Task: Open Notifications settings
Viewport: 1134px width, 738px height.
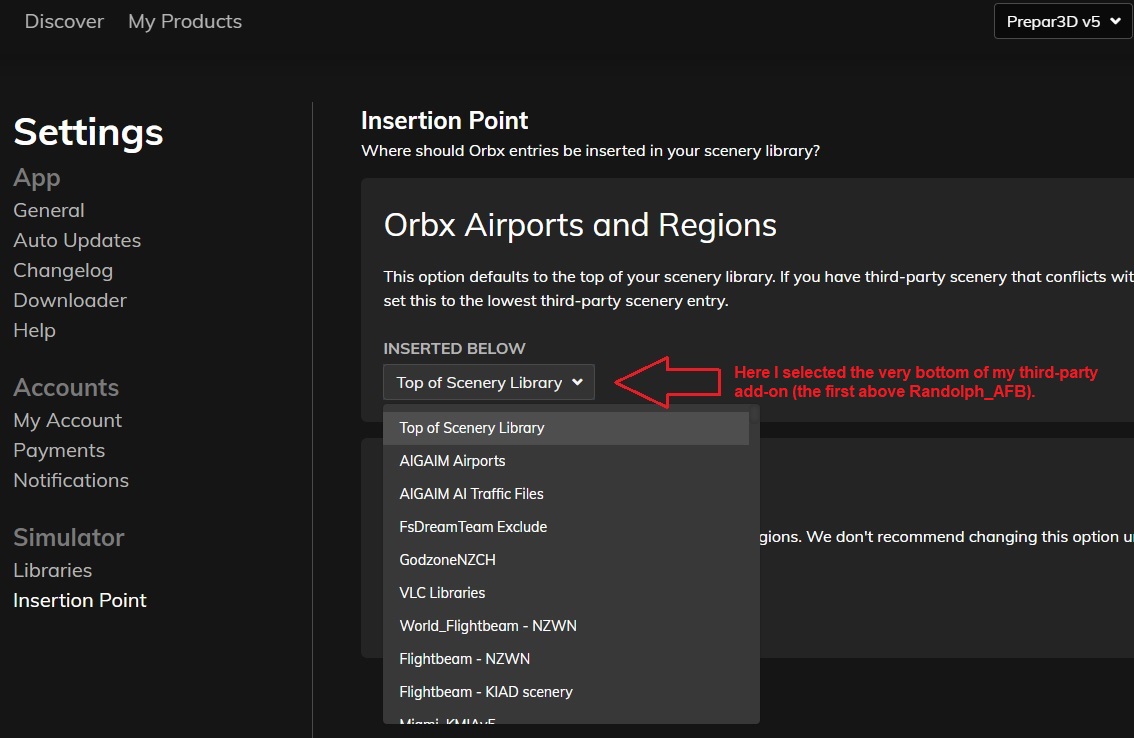Action: pos(71,480)
